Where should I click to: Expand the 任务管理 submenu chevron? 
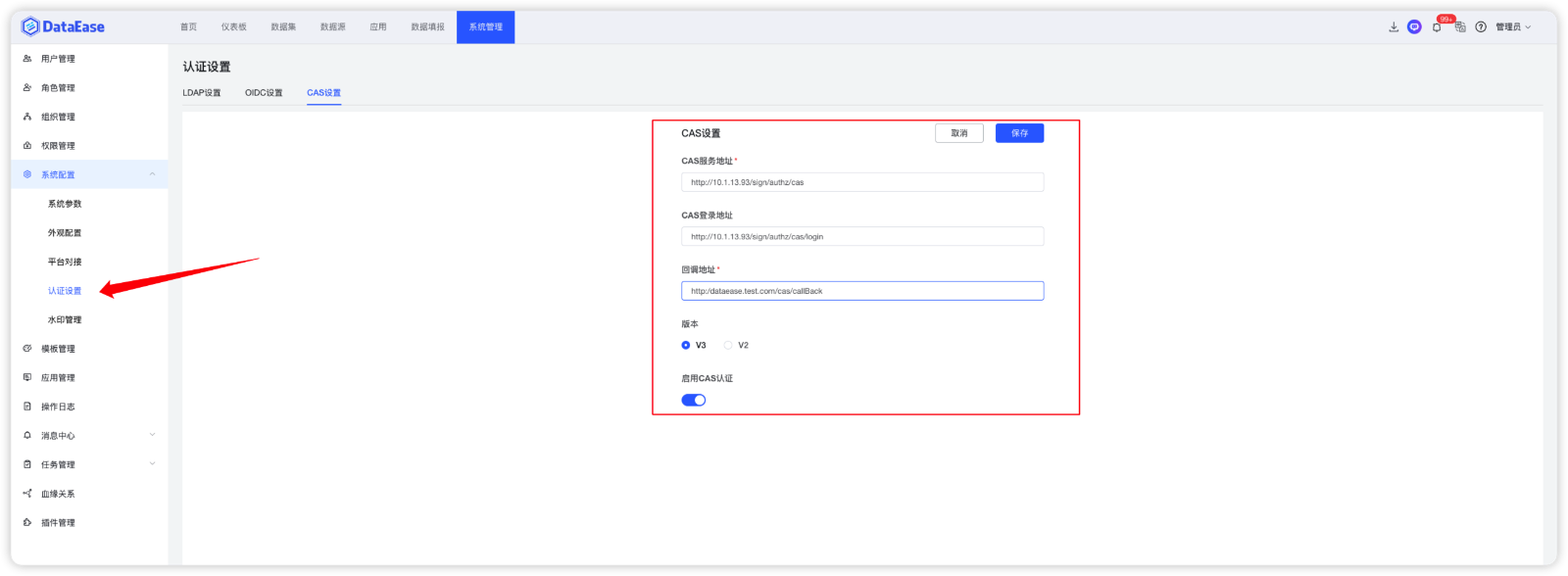152,464
